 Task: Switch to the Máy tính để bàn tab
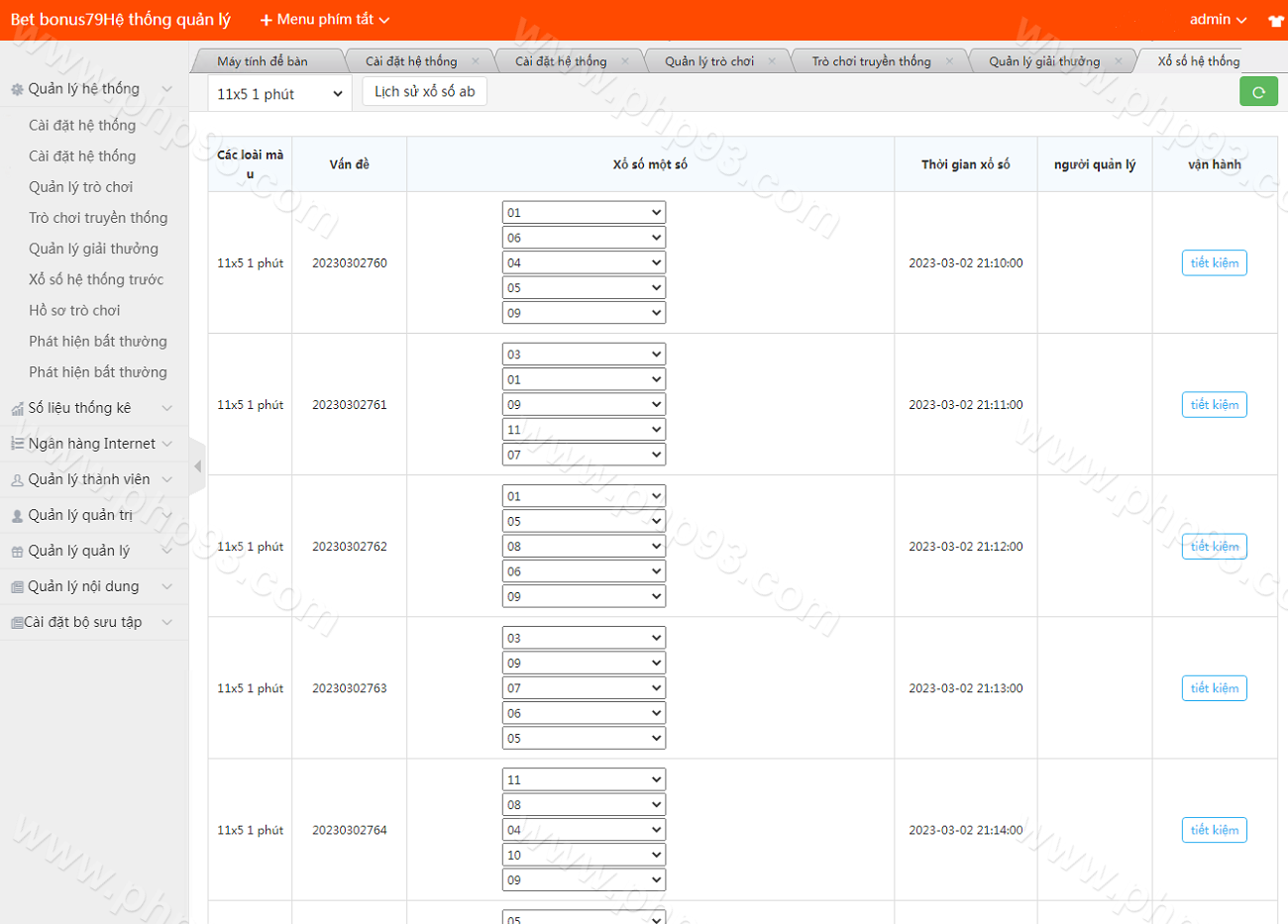click(x=263, y=61)
